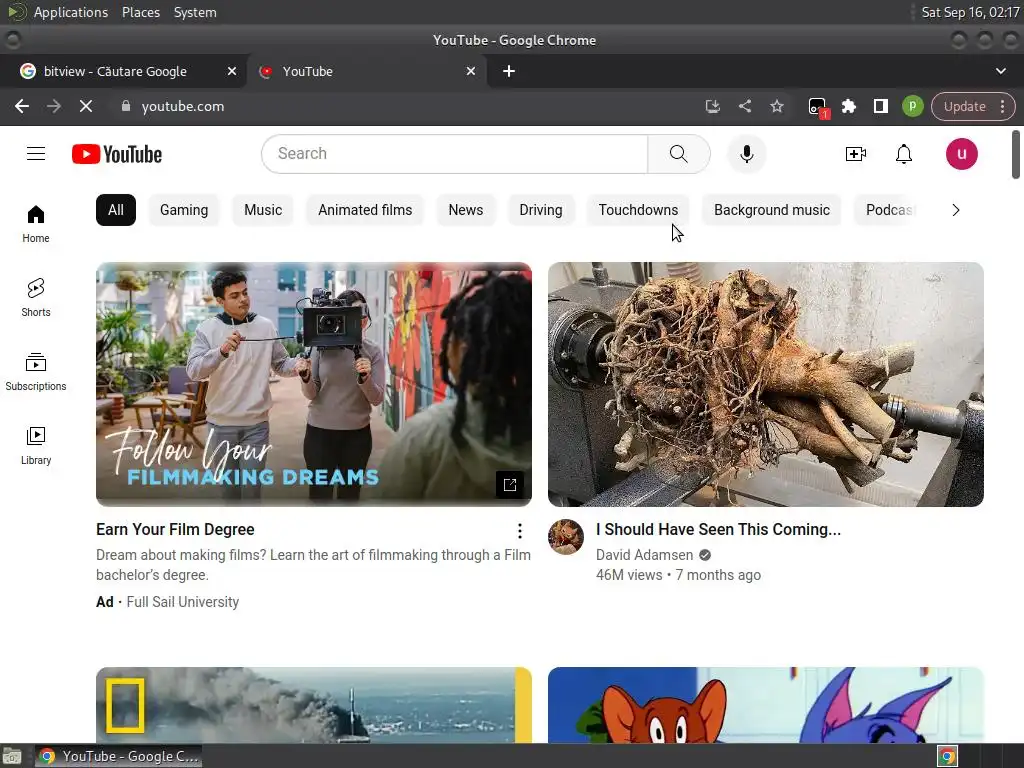This screenshot has width=1024, height=768.
Task: Click the Chrome icon in the bottom-right panel
Action: (x=948, y=756)
